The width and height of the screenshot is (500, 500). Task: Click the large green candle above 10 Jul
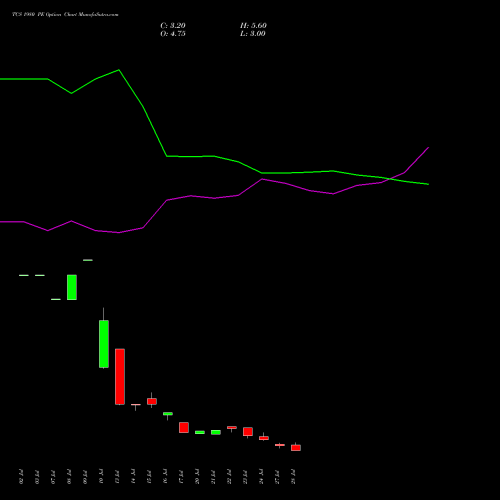point(104,344)
